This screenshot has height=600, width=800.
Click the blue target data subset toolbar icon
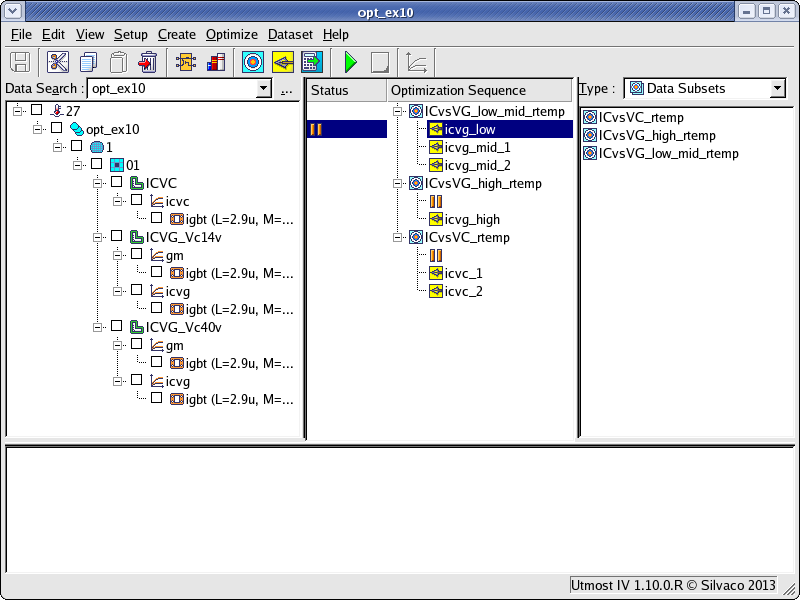(x=253, y=62)
